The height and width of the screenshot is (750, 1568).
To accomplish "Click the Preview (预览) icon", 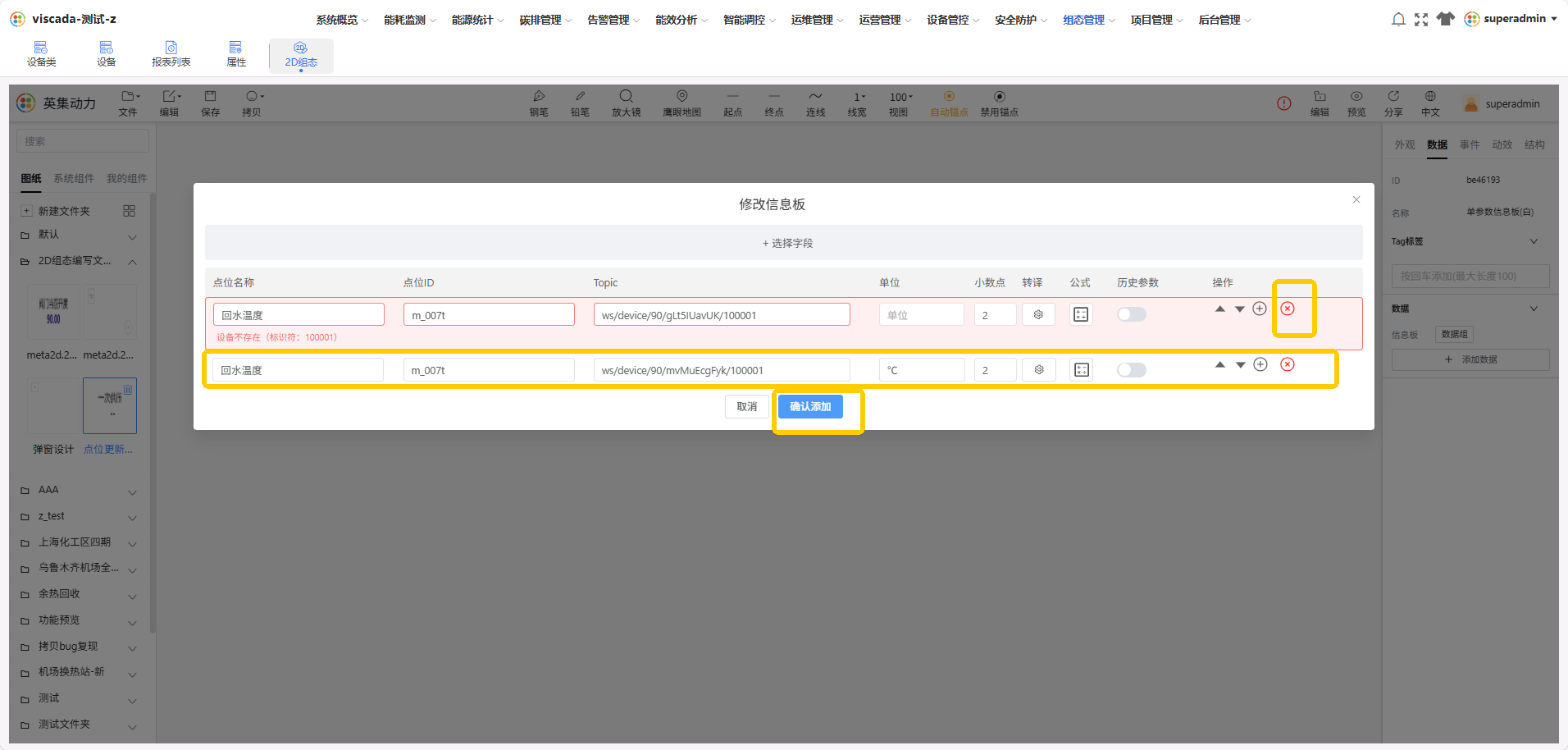I will (1356, 103).
